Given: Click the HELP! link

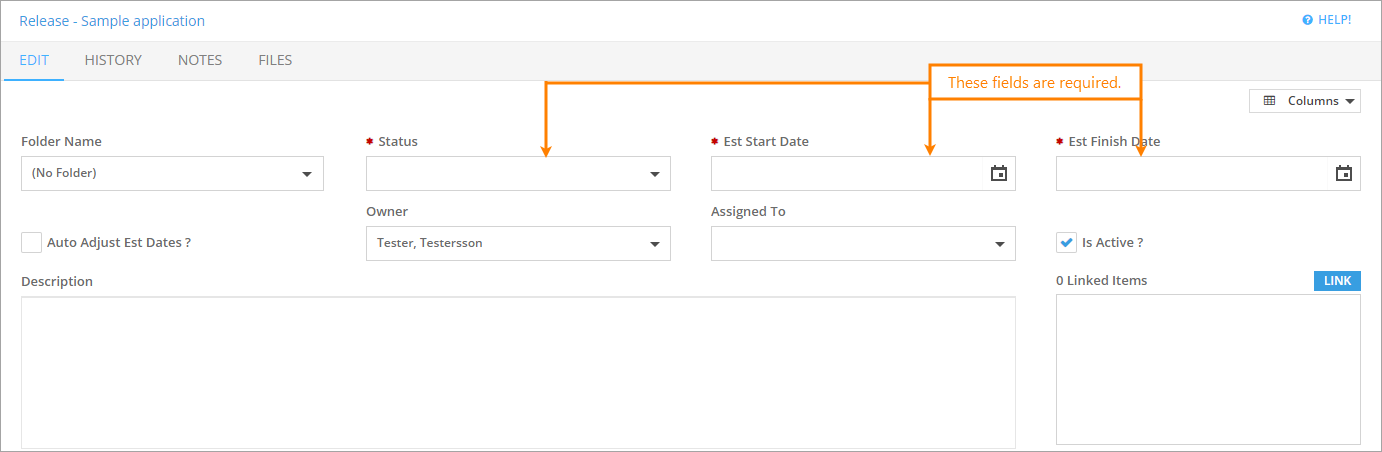Looking at the screenshot, I should (1334, 20).
